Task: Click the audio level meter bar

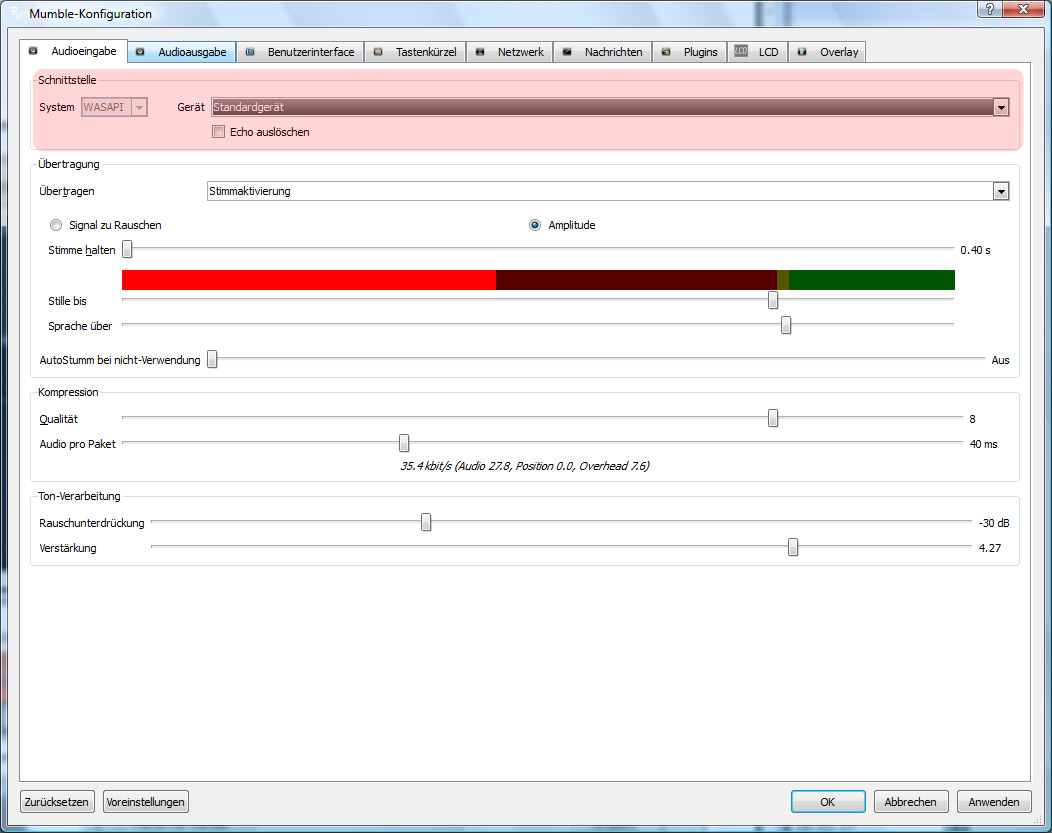Action: coord(538,280)
